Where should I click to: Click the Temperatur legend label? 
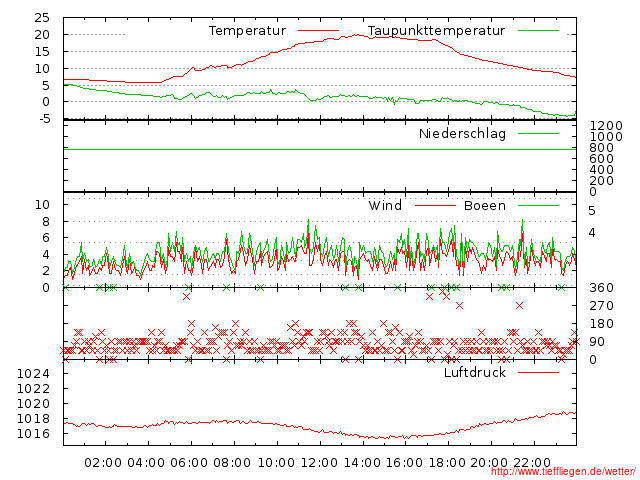click(x=247, y=31)
